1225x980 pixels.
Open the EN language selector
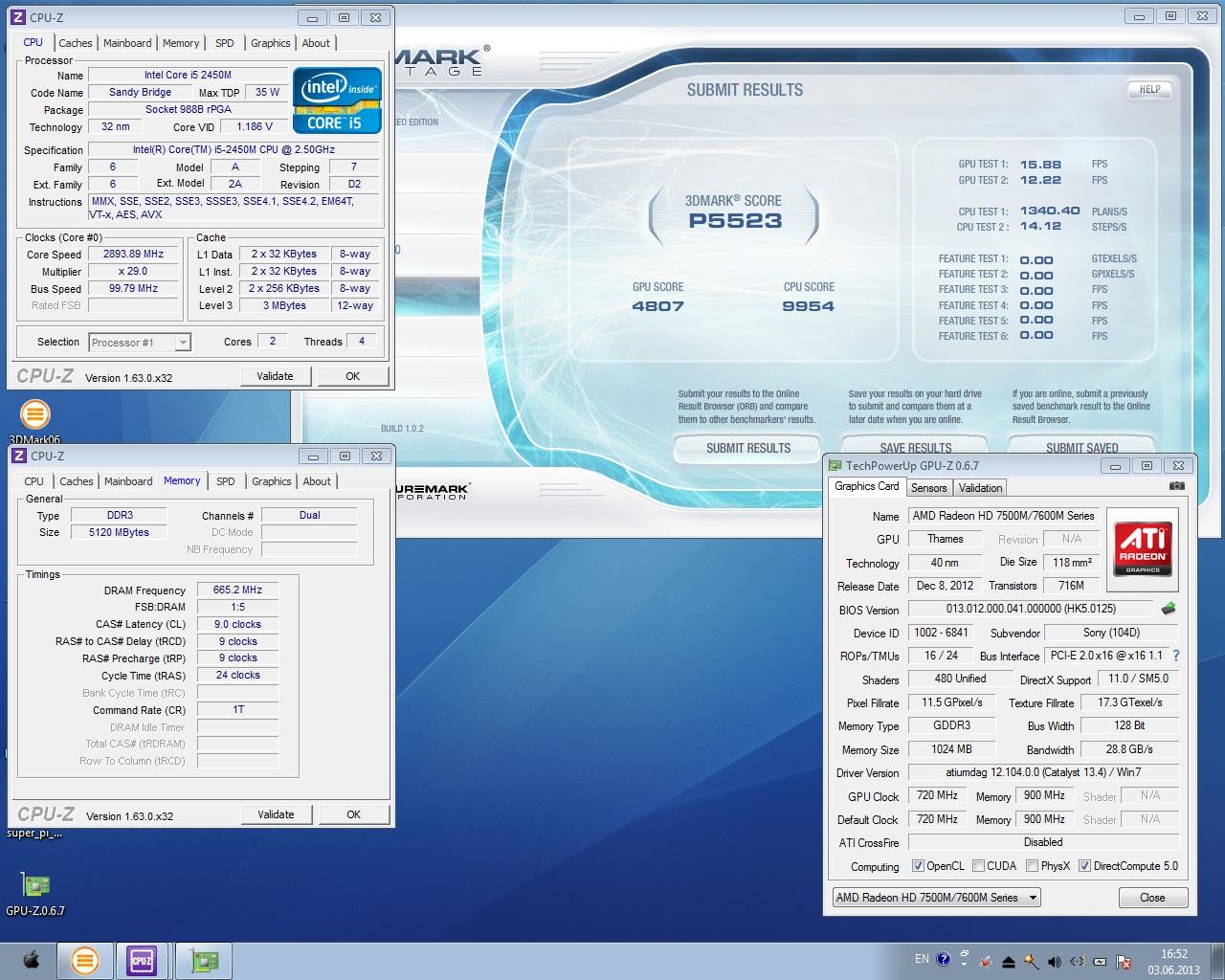point(922,959)
